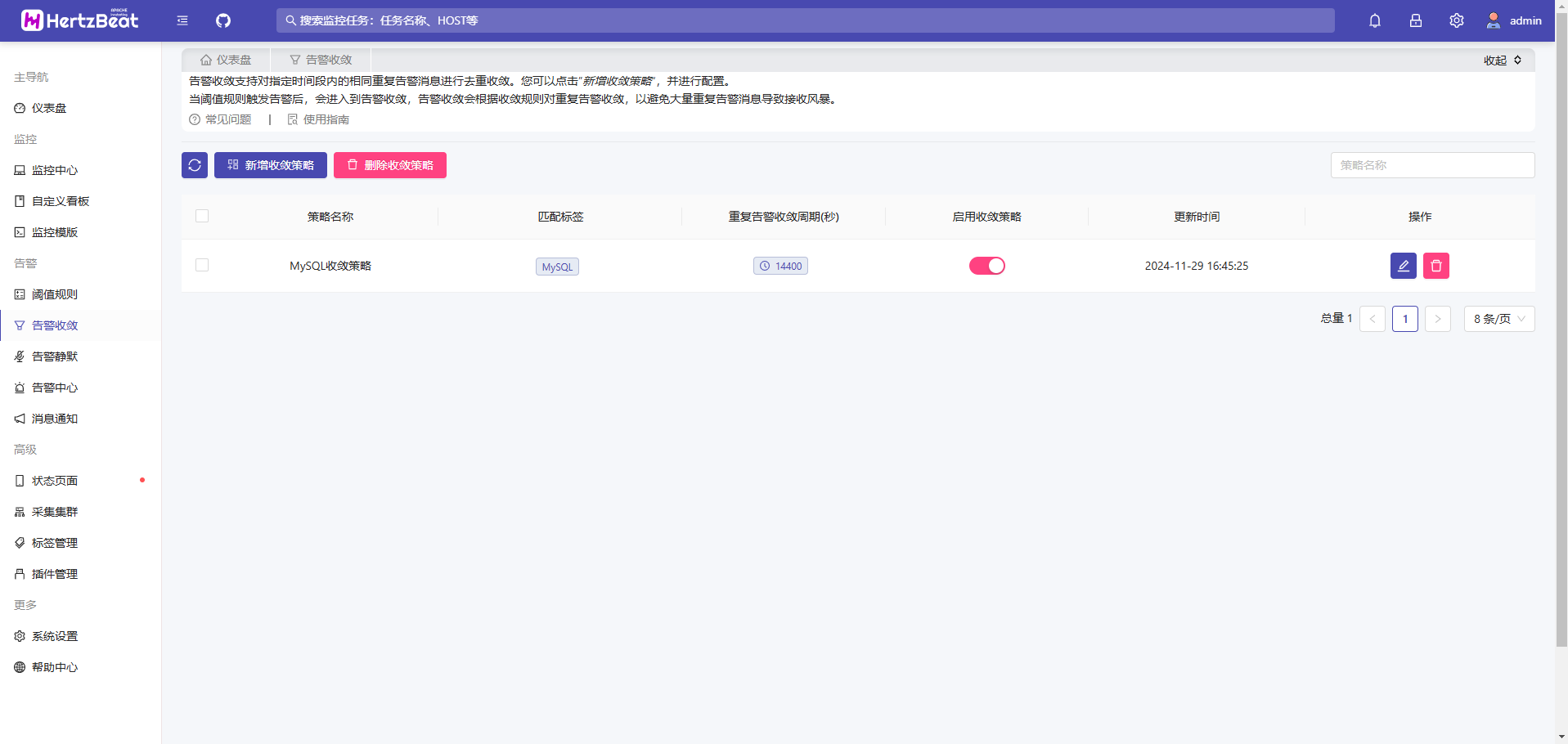
Task: Open 告警静默 in the sidebar
Action: [80, 356]
